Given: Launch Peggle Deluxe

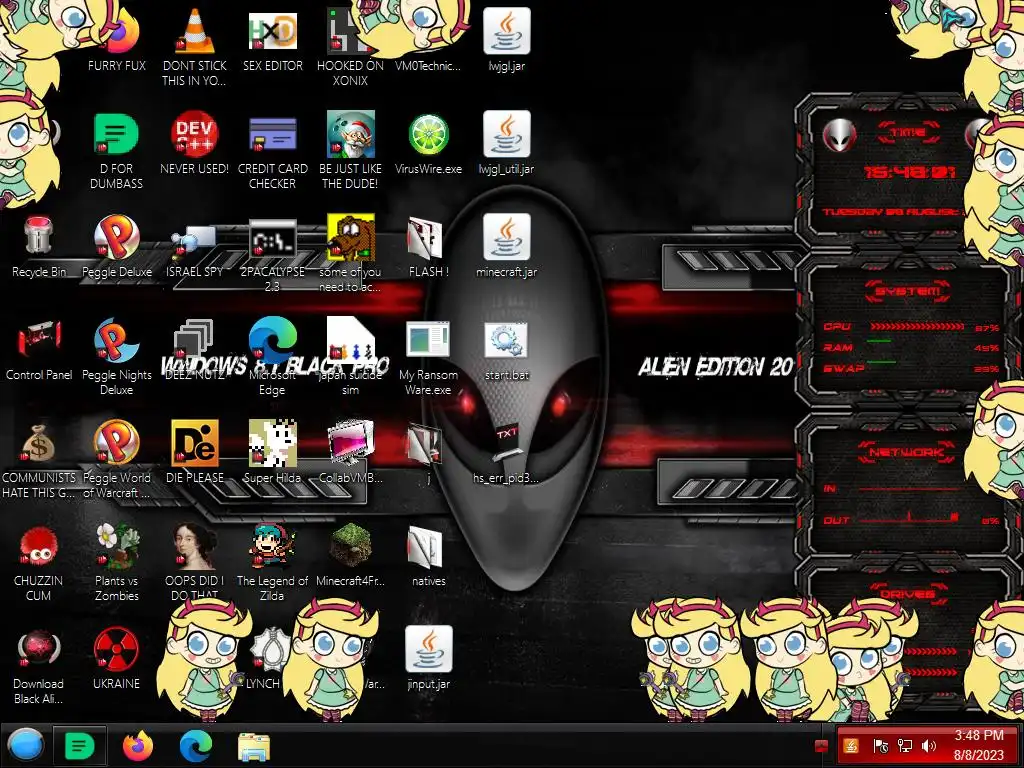Looking at the screenshot, I should [x=117, y=236].
